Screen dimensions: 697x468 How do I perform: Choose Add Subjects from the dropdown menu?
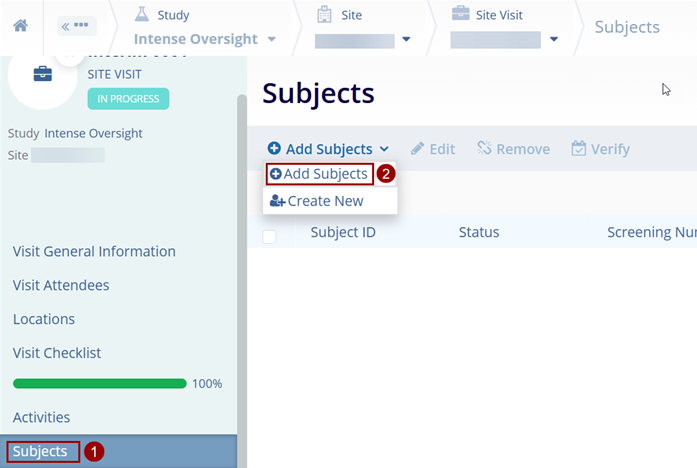pyautogui.click(x=319, y=174)
